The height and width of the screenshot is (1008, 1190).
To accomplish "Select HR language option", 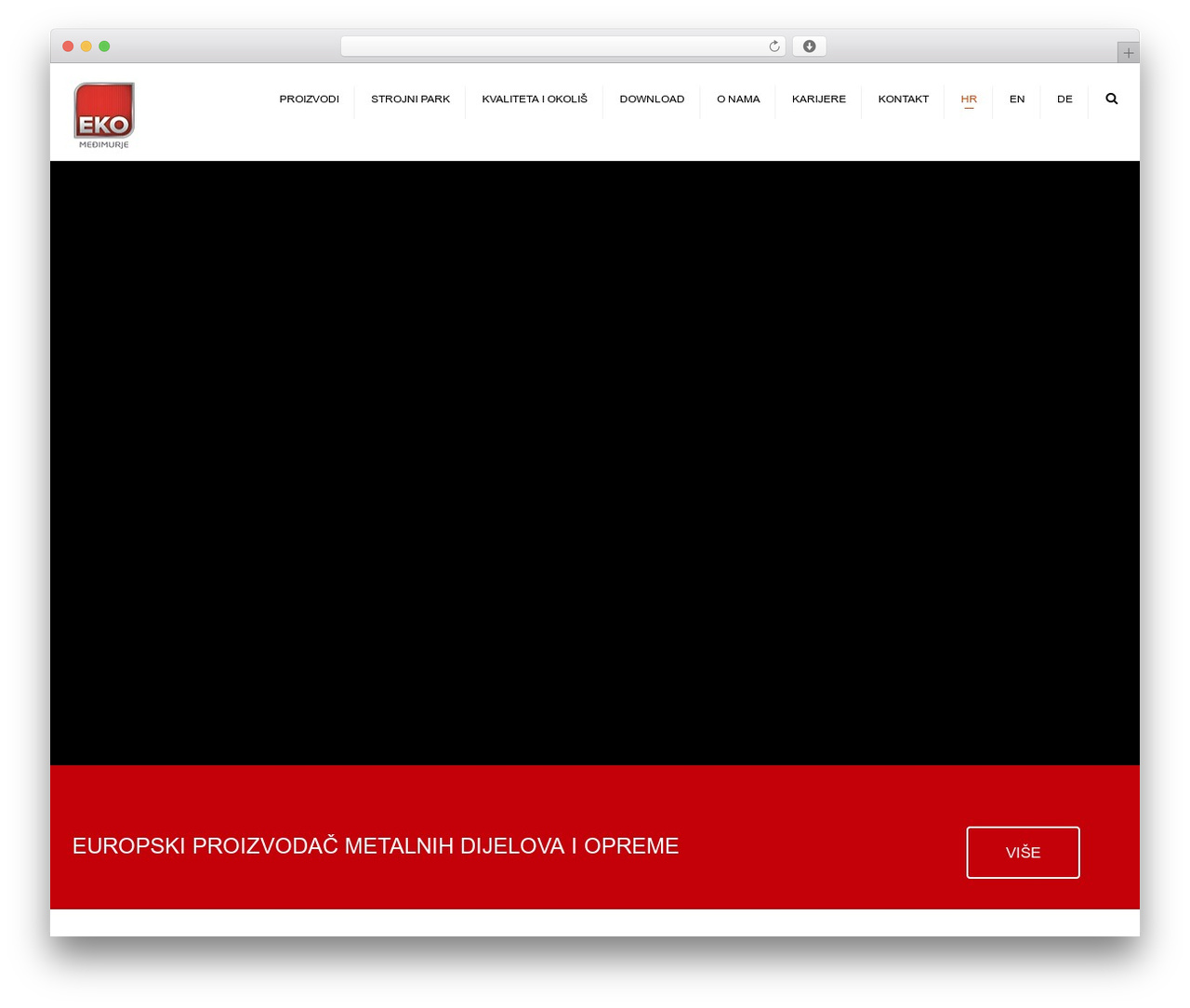I will tap(969, 99).
